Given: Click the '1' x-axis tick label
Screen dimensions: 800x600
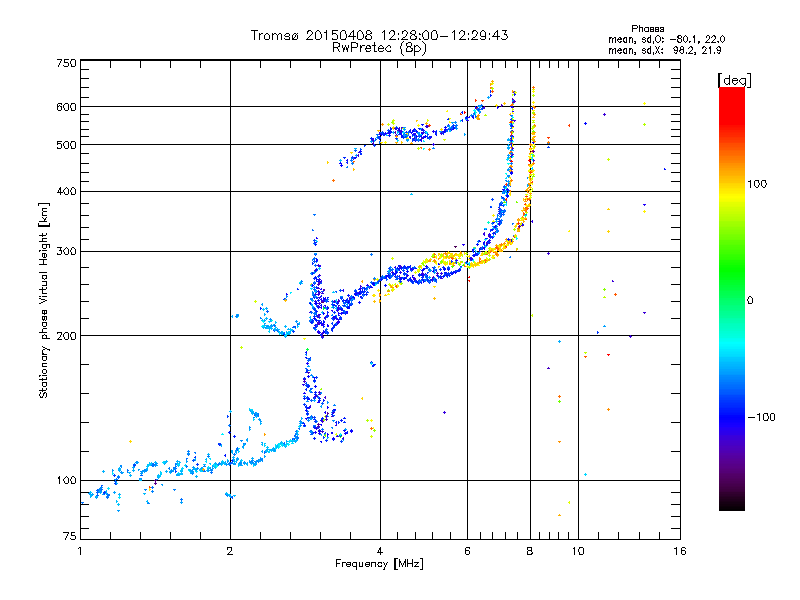Looking at the screenshot, I should point(80,551).
